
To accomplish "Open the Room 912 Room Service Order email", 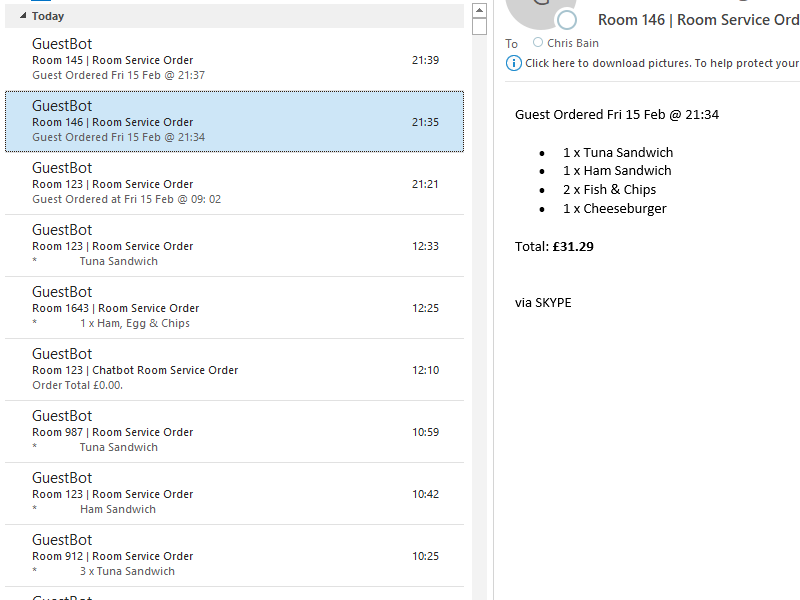I will tap(234, 556).
